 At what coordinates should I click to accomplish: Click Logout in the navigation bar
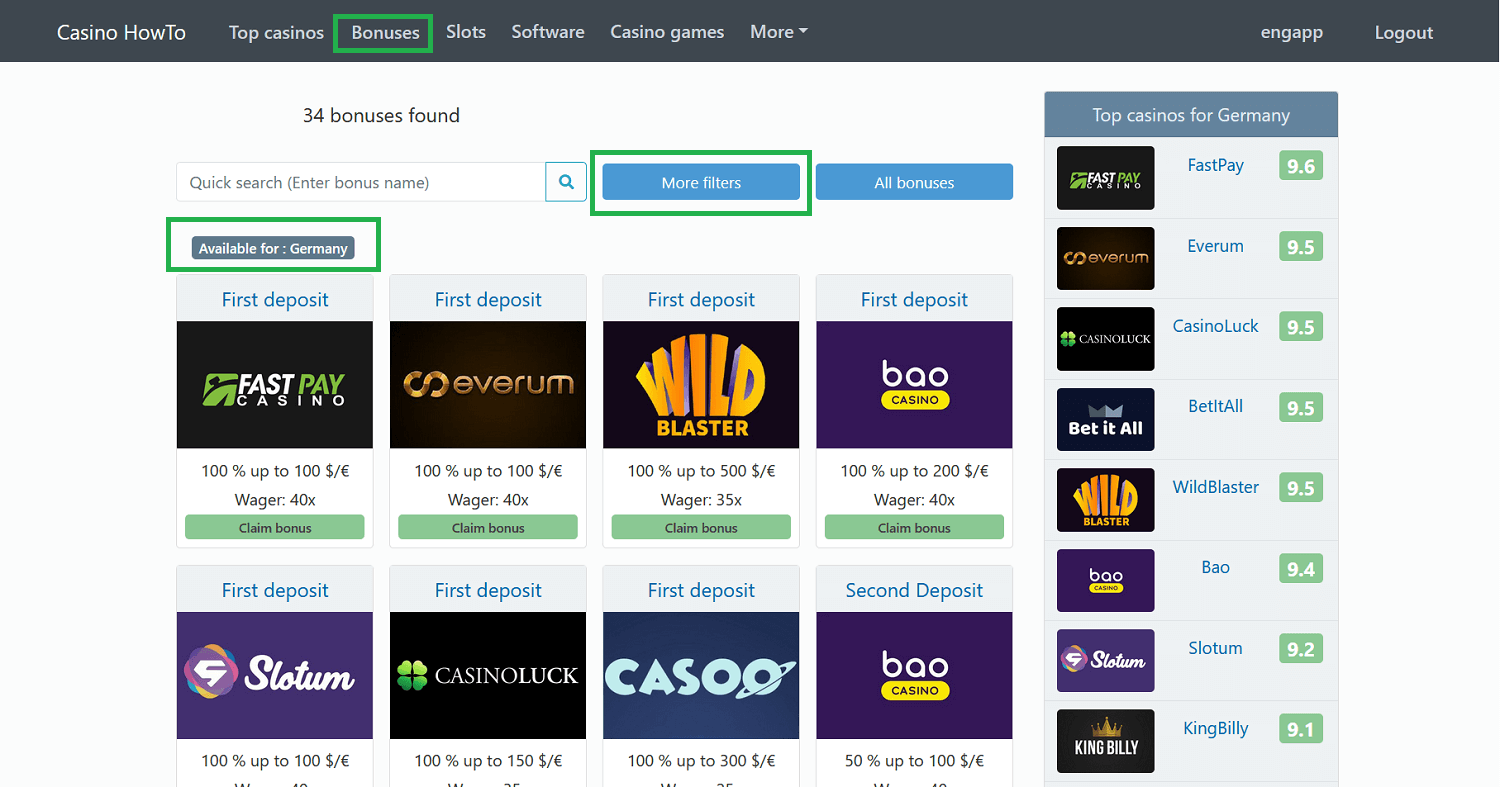(x=1404, y=32)
